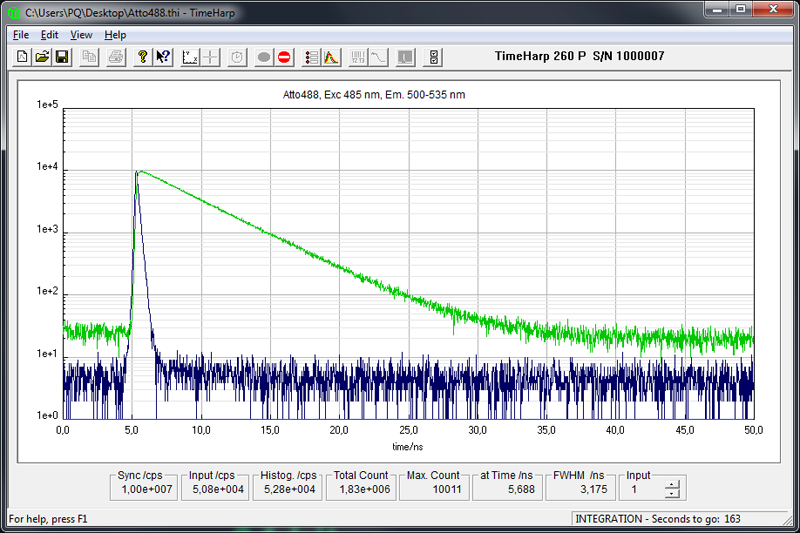Screen dimensions: 800x533
Task: Click the green decay curve peak
Action: 142,171
